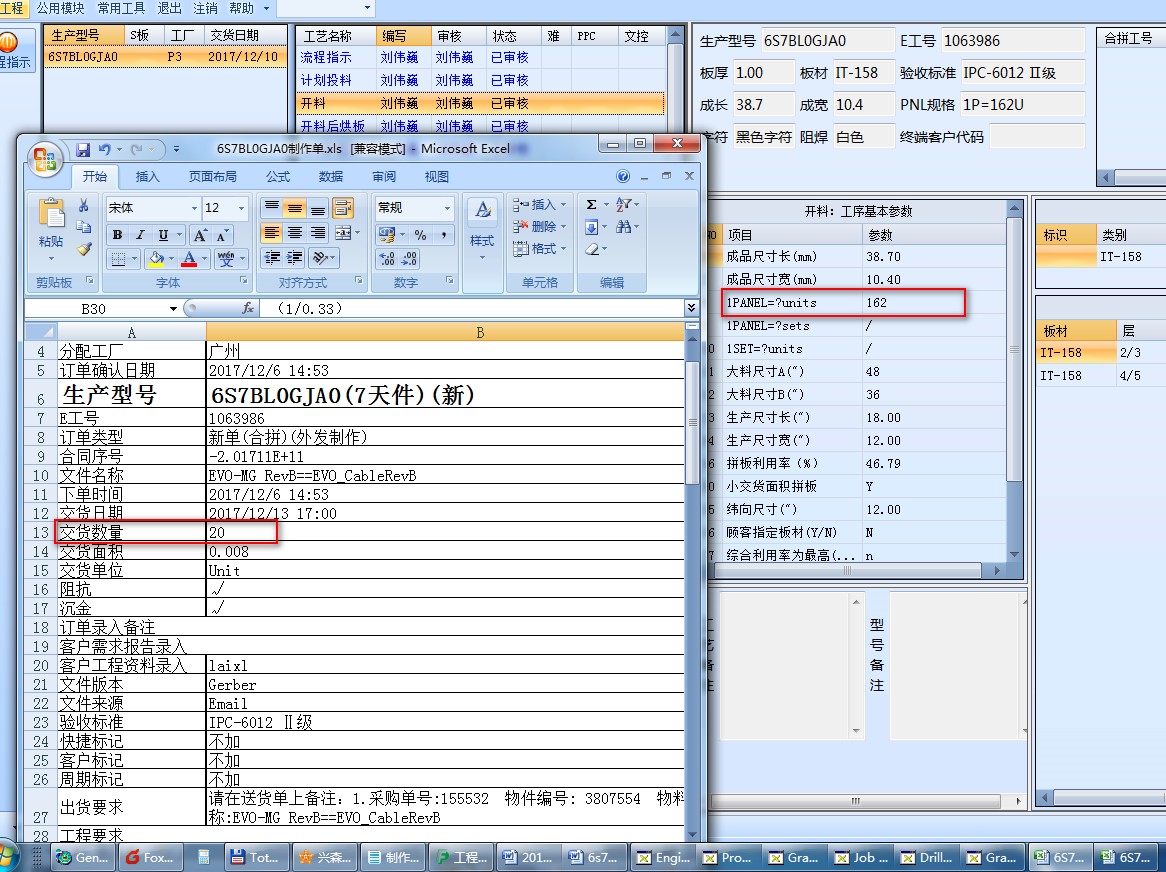Switch to 插入 ribbon tab
The width and height of the screenshot is (1166, 872).
(x=147, y=176)
